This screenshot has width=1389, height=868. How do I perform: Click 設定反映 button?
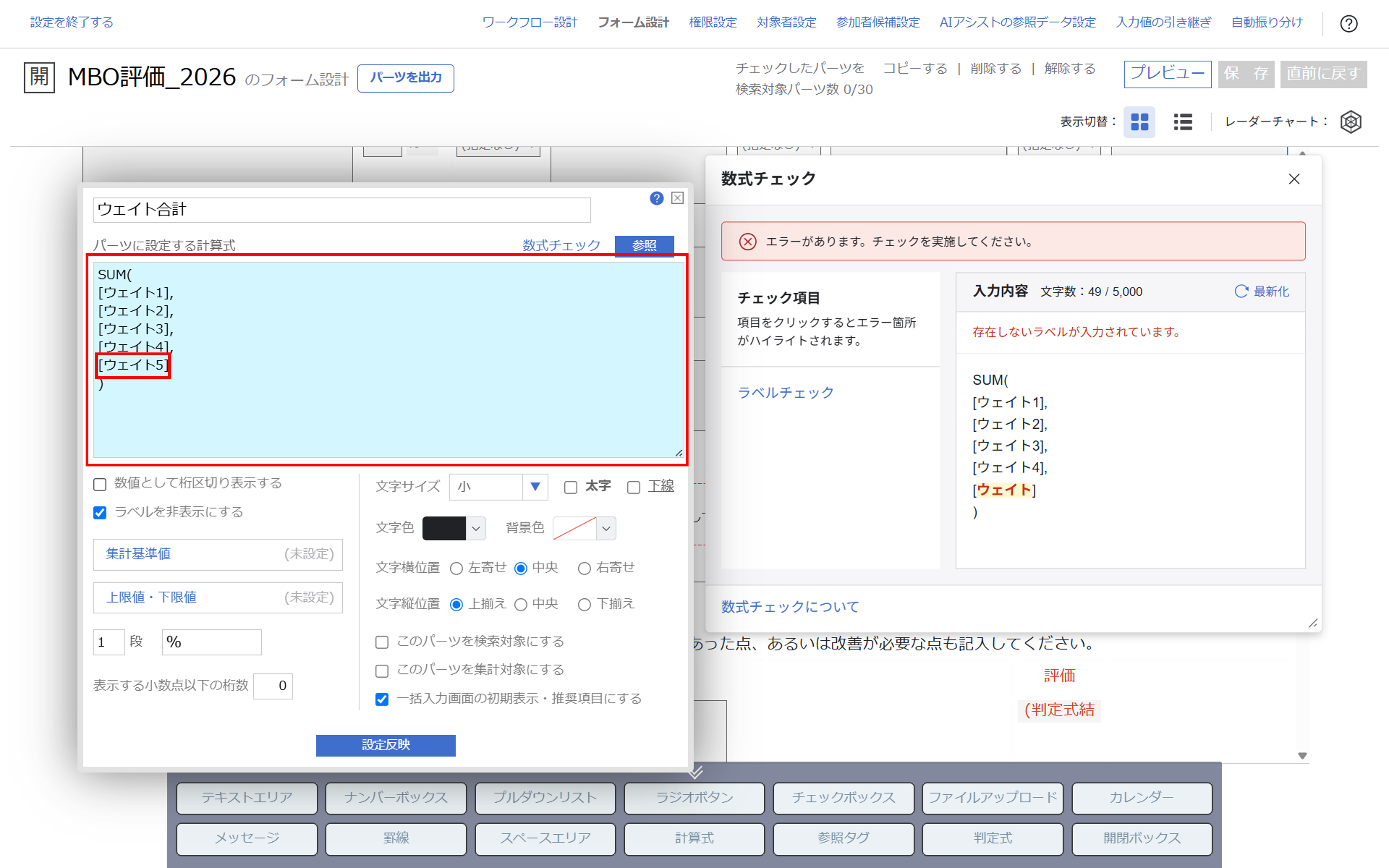(386, 745)
